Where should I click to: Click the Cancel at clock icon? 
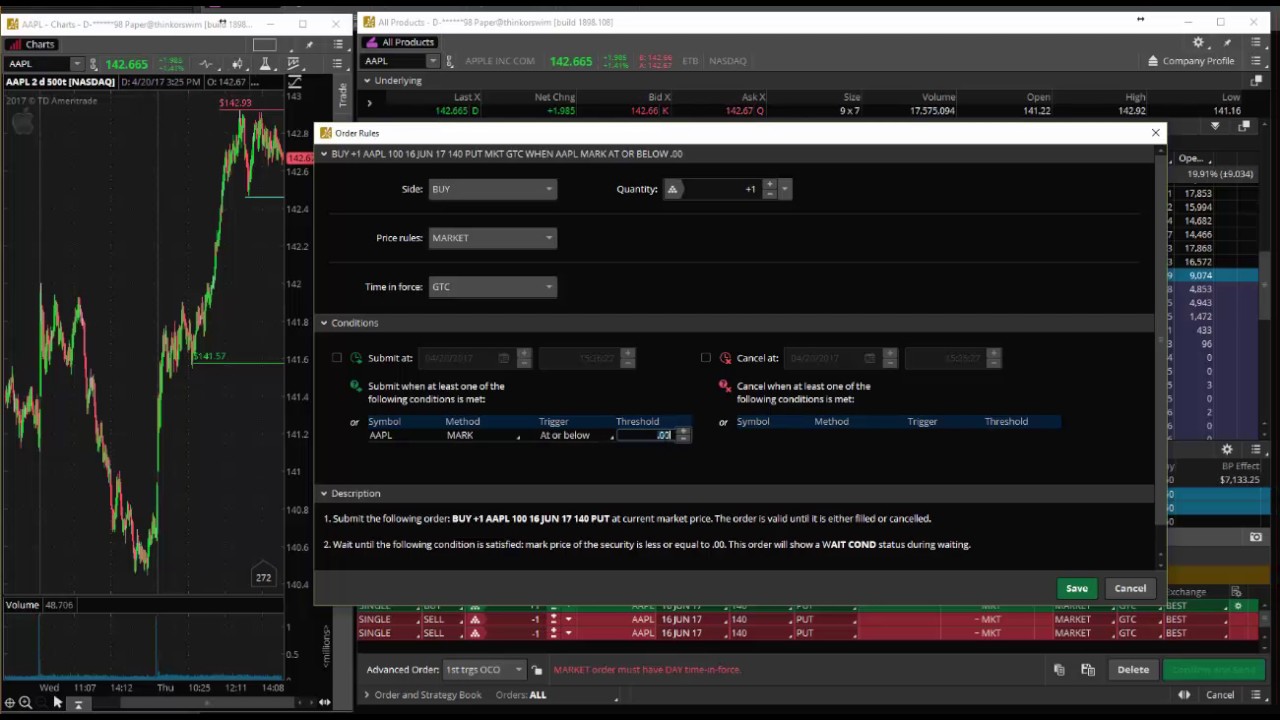coord(725,358)
